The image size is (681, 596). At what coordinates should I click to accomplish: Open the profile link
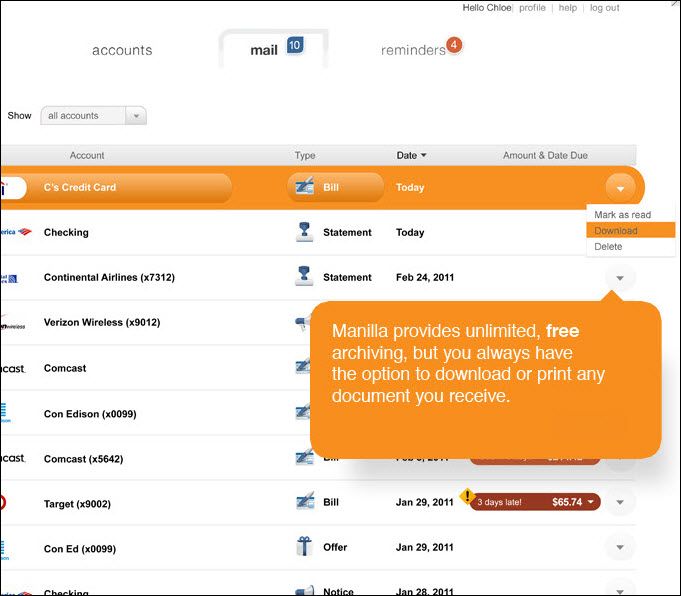(x=532, y=8)
